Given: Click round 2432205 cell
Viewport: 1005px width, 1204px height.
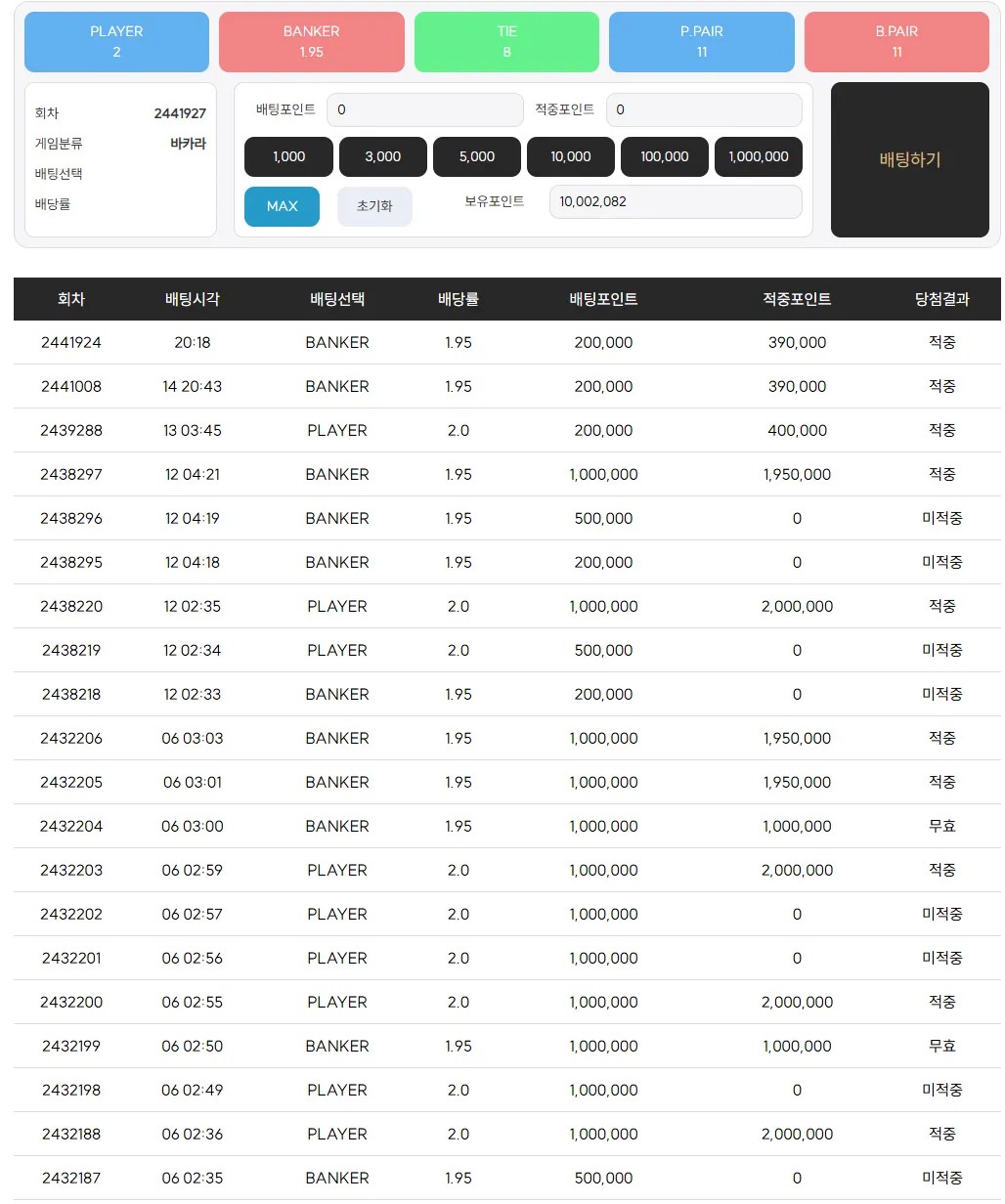Looking at the screenshot, I should coord(71,782).
